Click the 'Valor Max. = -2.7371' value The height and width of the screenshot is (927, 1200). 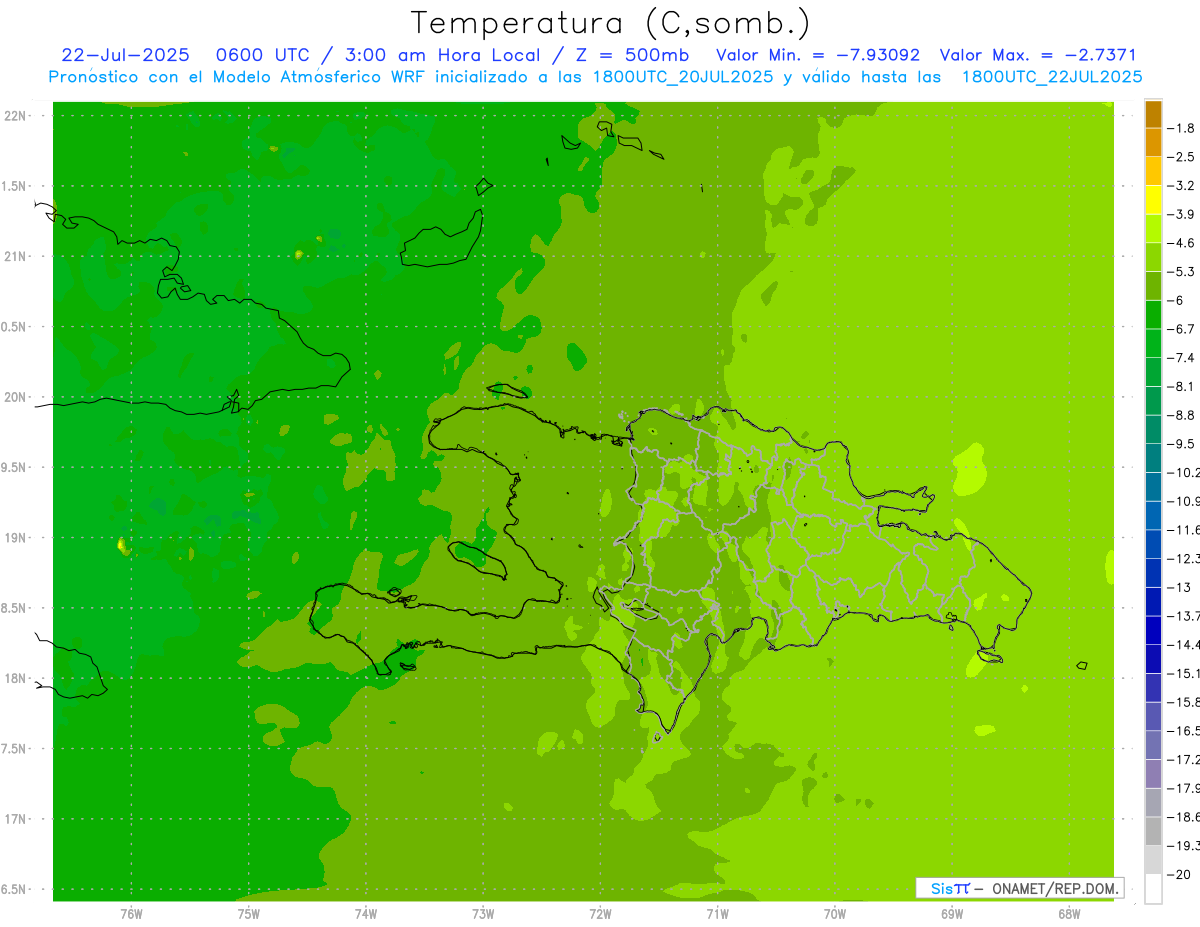click(1036, 55)
